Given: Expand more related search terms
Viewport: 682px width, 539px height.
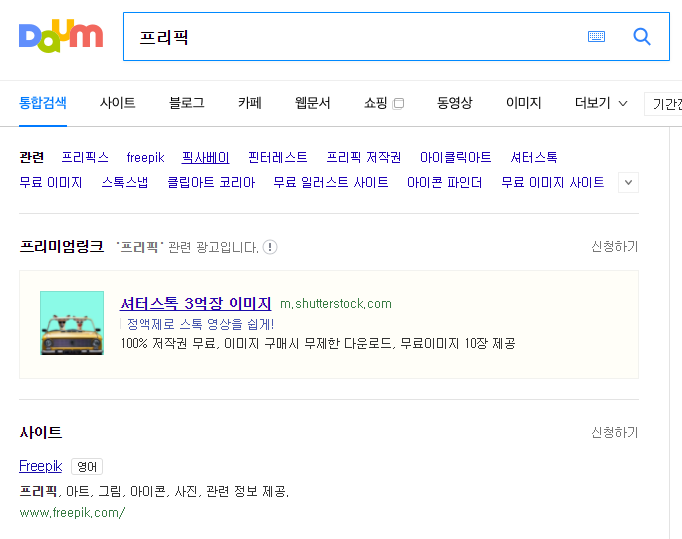Looking at the screenshot, I should coord(629,183).
